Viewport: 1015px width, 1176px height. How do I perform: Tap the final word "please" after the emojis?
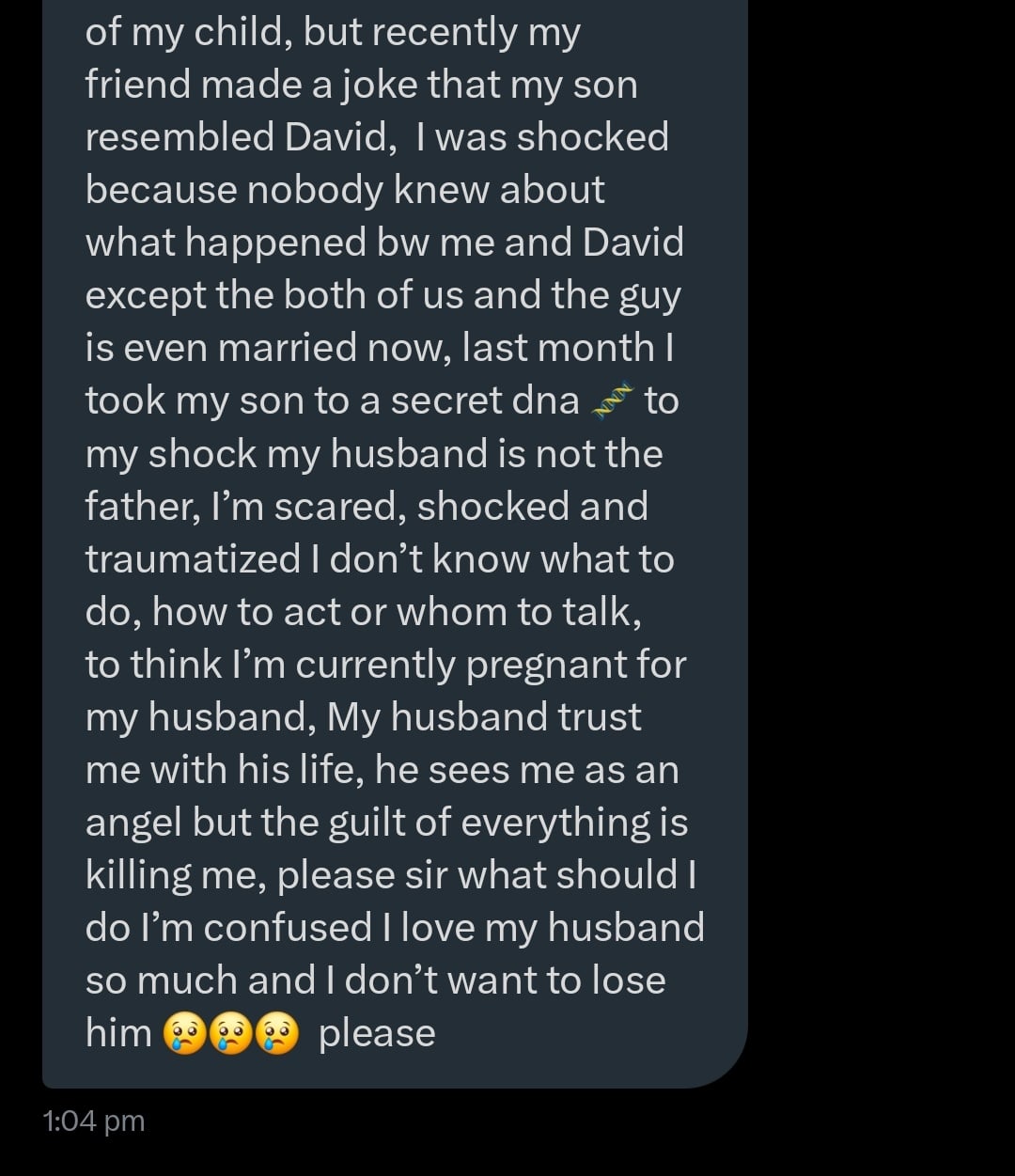pos(377,1034)
